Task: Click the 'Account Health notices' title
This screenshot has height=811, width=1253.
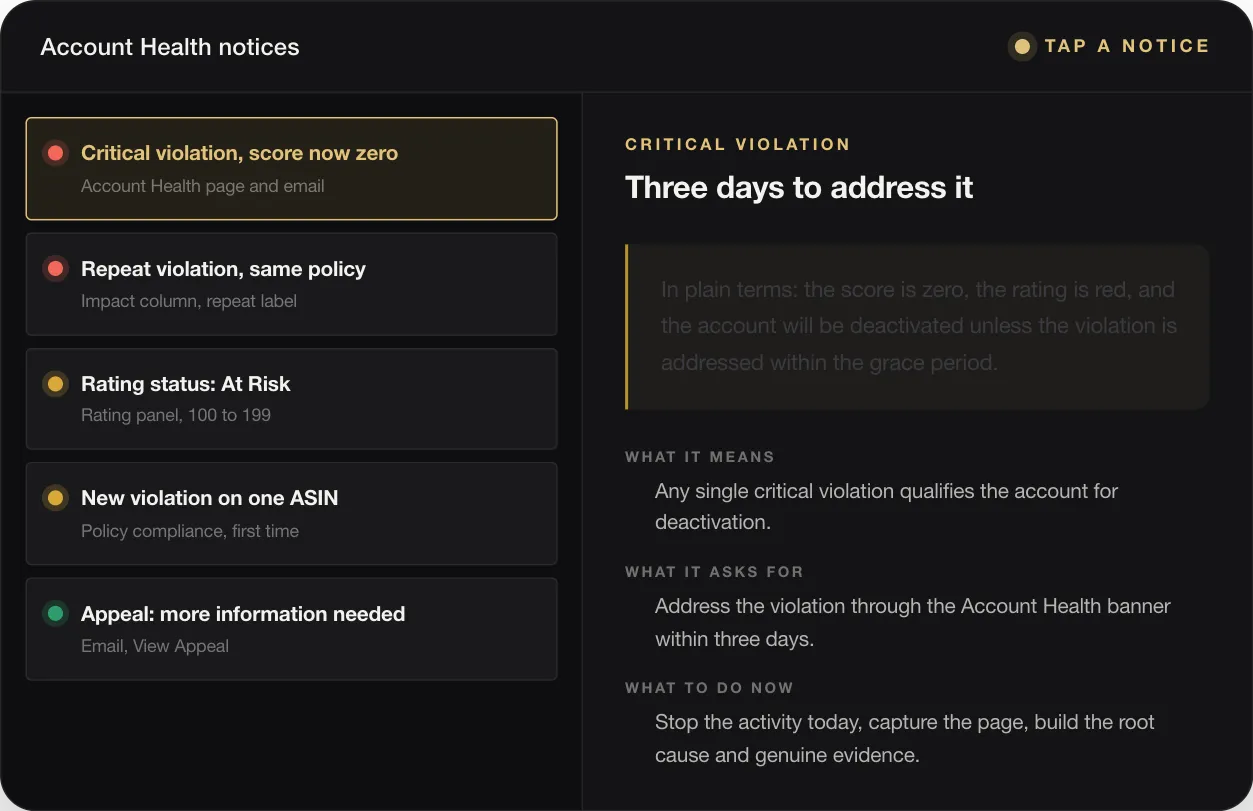Action: pos(170,47)
